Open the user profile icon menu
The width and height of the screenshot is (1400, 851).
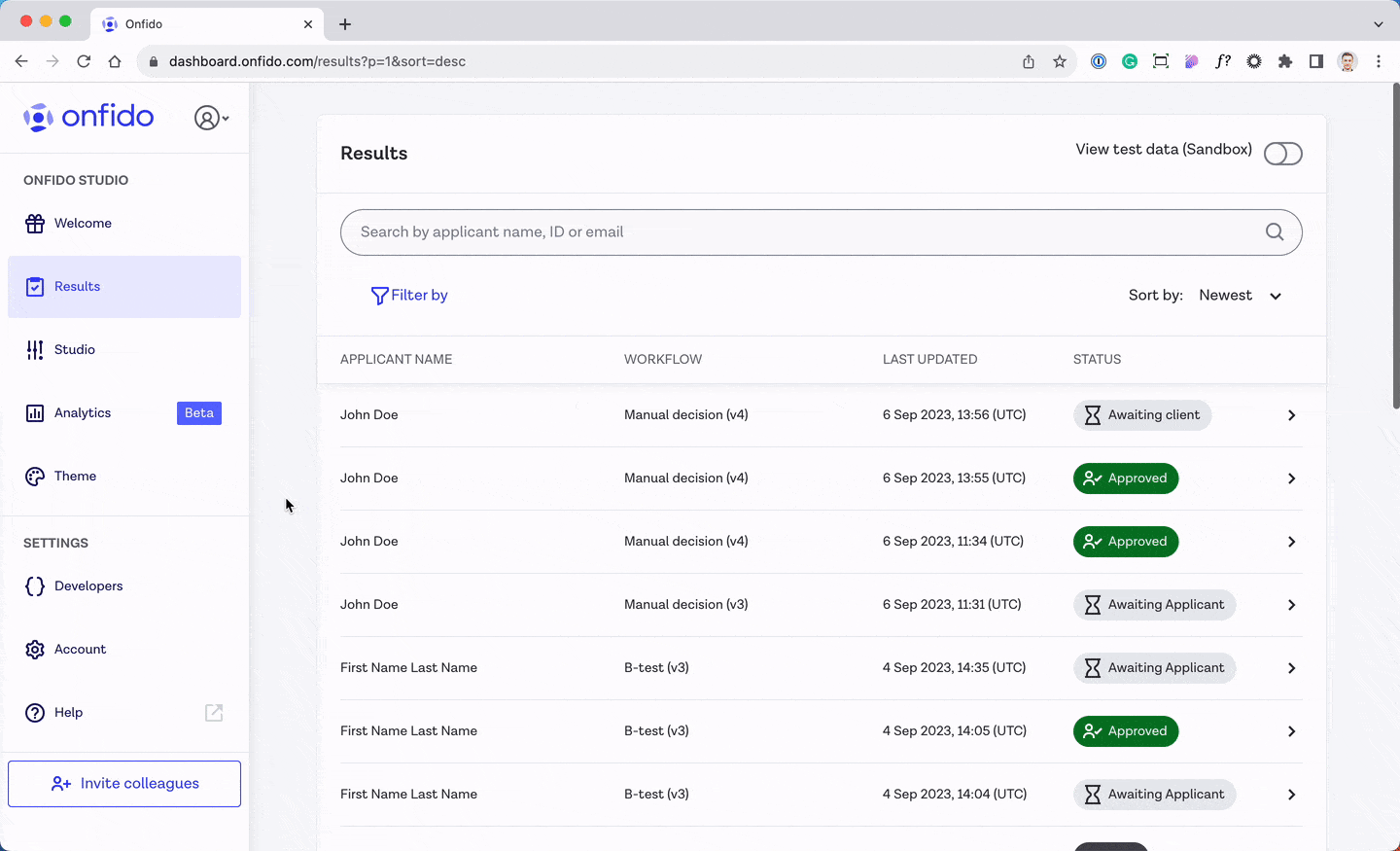[211, 118]
